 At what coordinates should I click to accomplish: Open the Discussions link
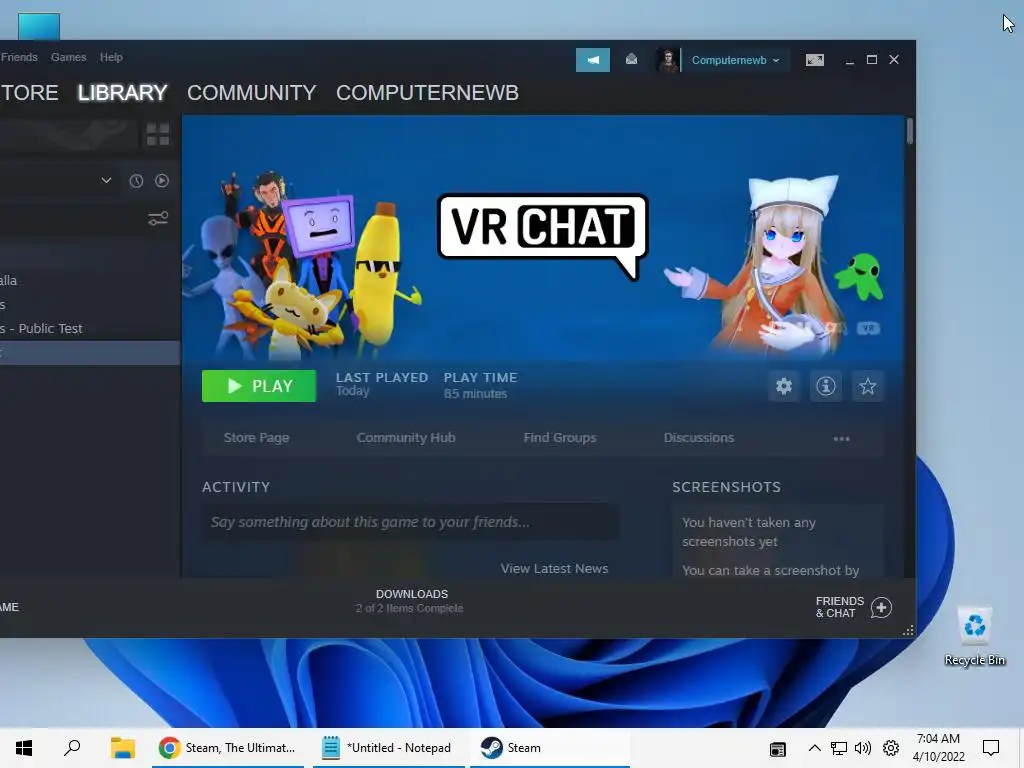pyautogui.click(x=699, y=438)
